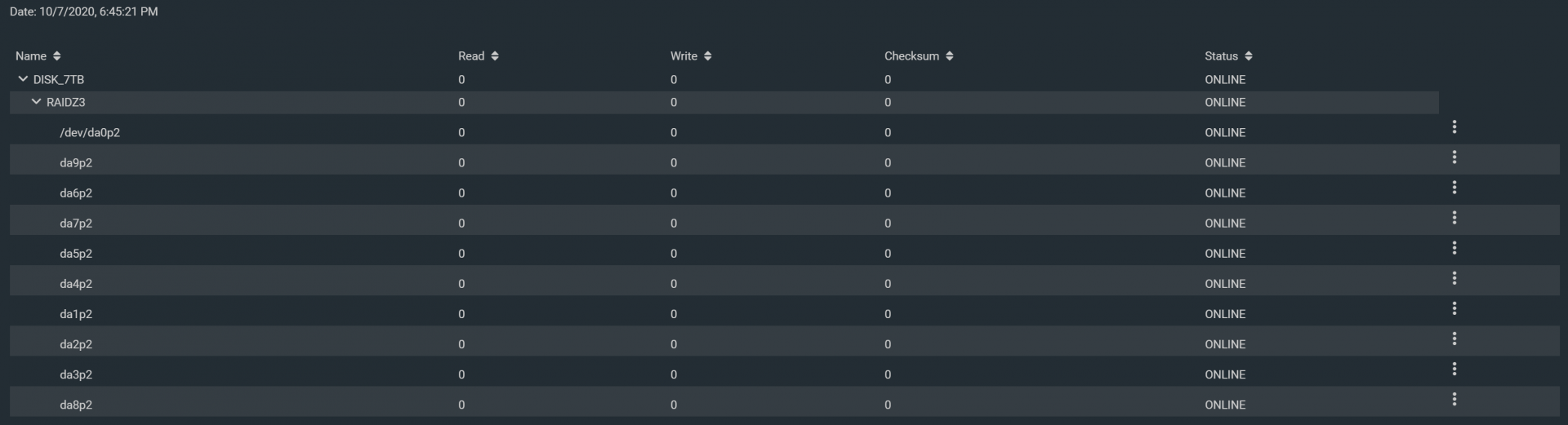Select the da8p2 device name
The height and width of the screenshot is (425, 1568).
(x=76, y=405)
